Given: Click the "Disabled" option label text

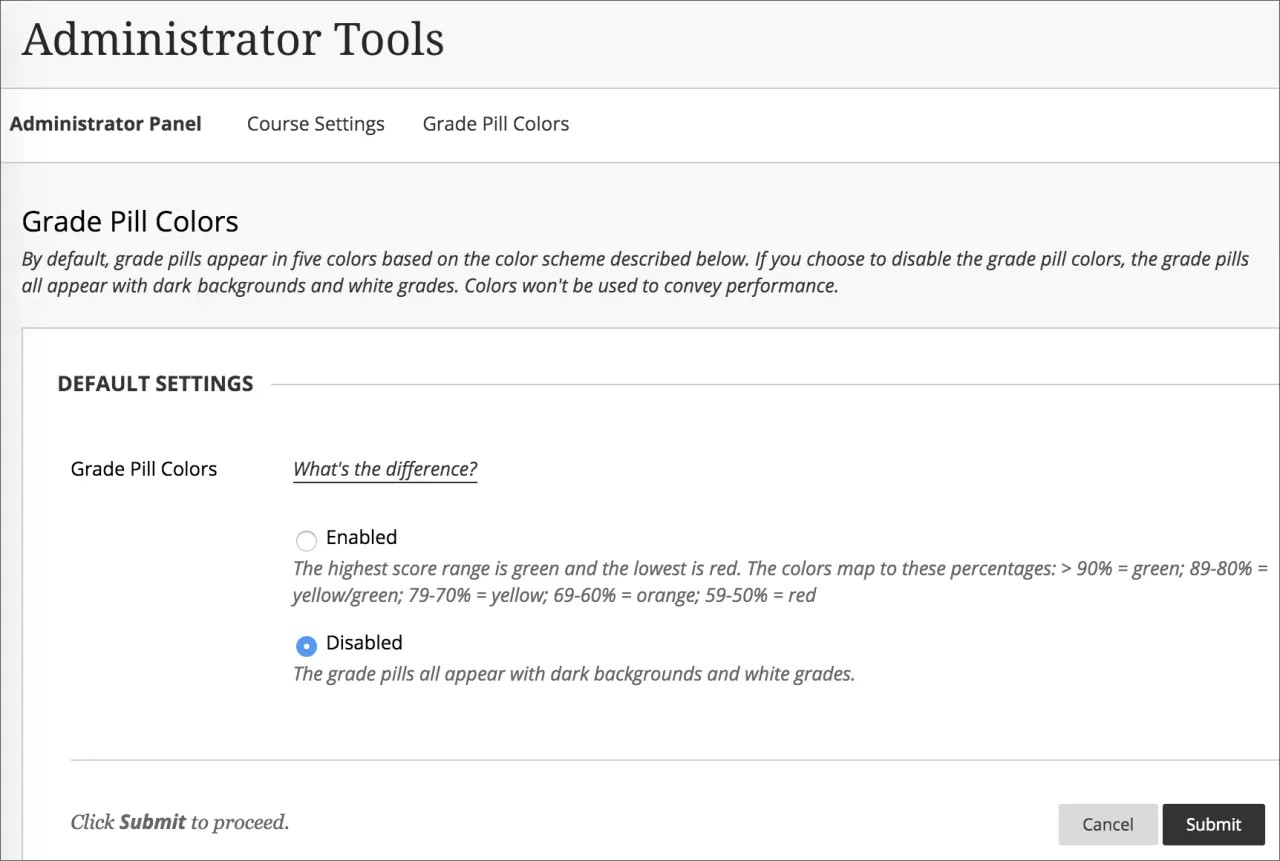Looking at the screenshot, I should [364, 643].
